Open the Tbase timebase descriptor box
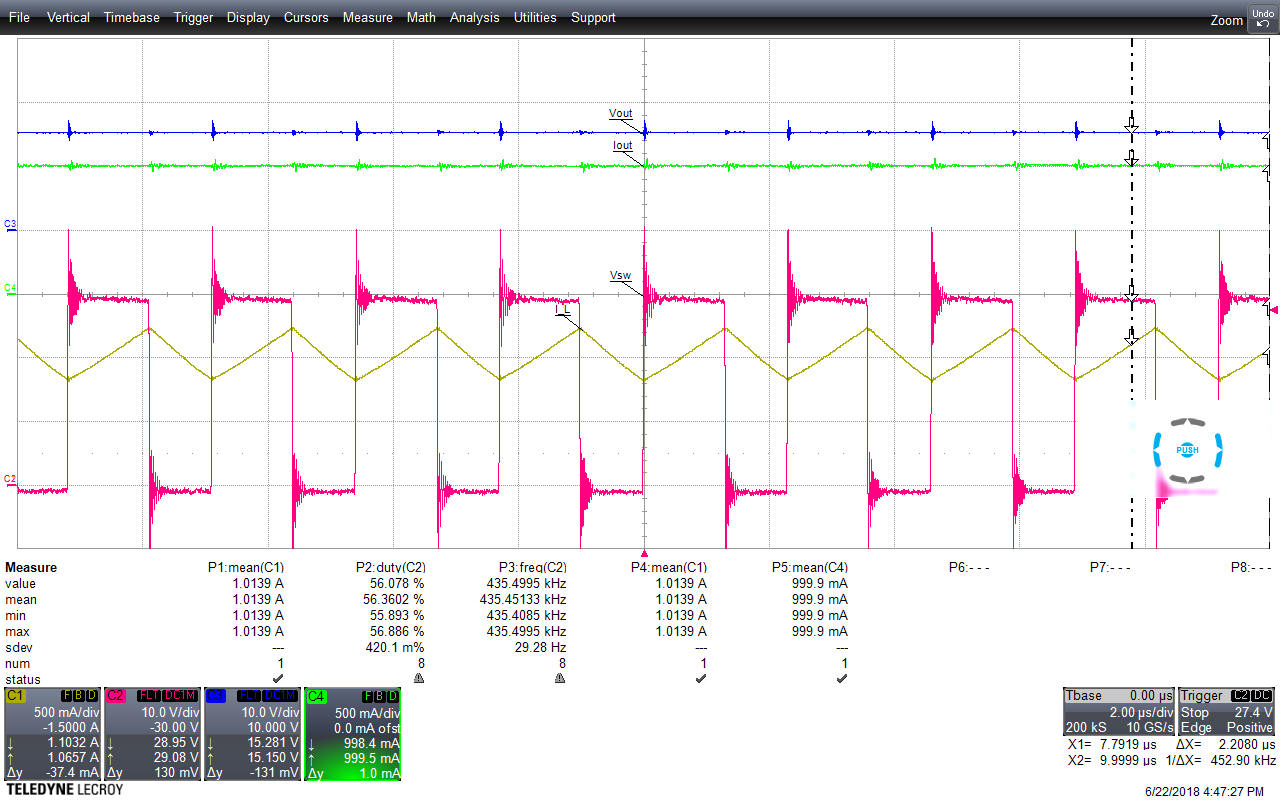1280x800 pixels. click(x=1118, y=711)
